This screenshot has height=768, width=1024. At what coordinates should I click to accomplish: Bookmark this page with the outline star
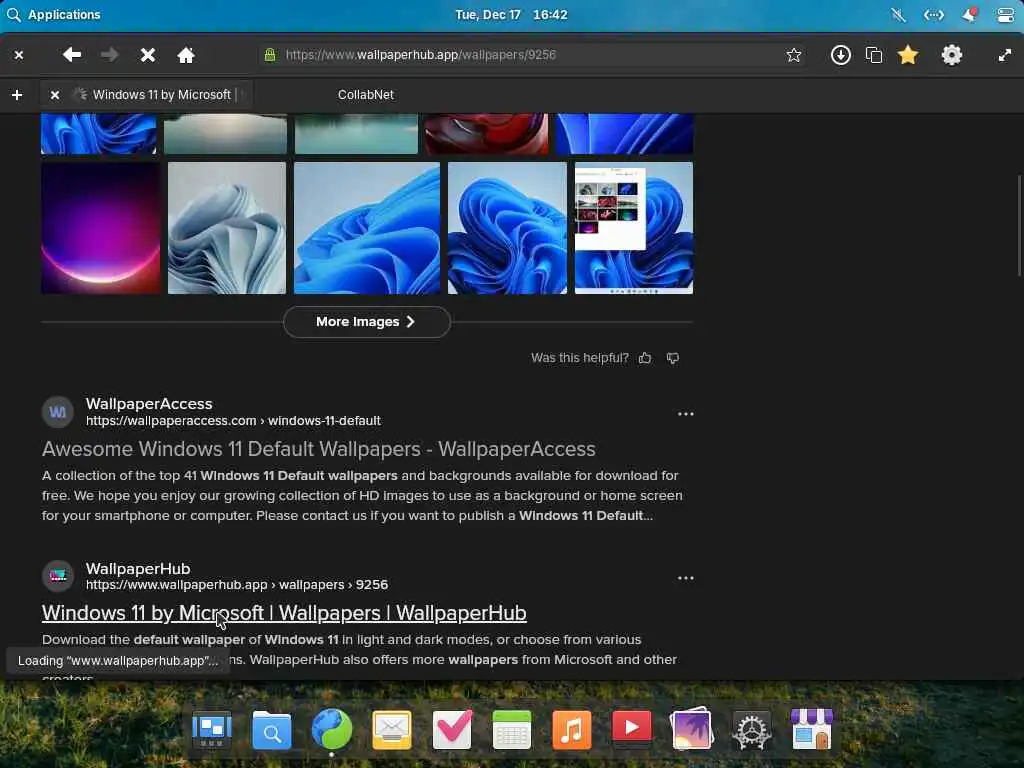point(793,55)
